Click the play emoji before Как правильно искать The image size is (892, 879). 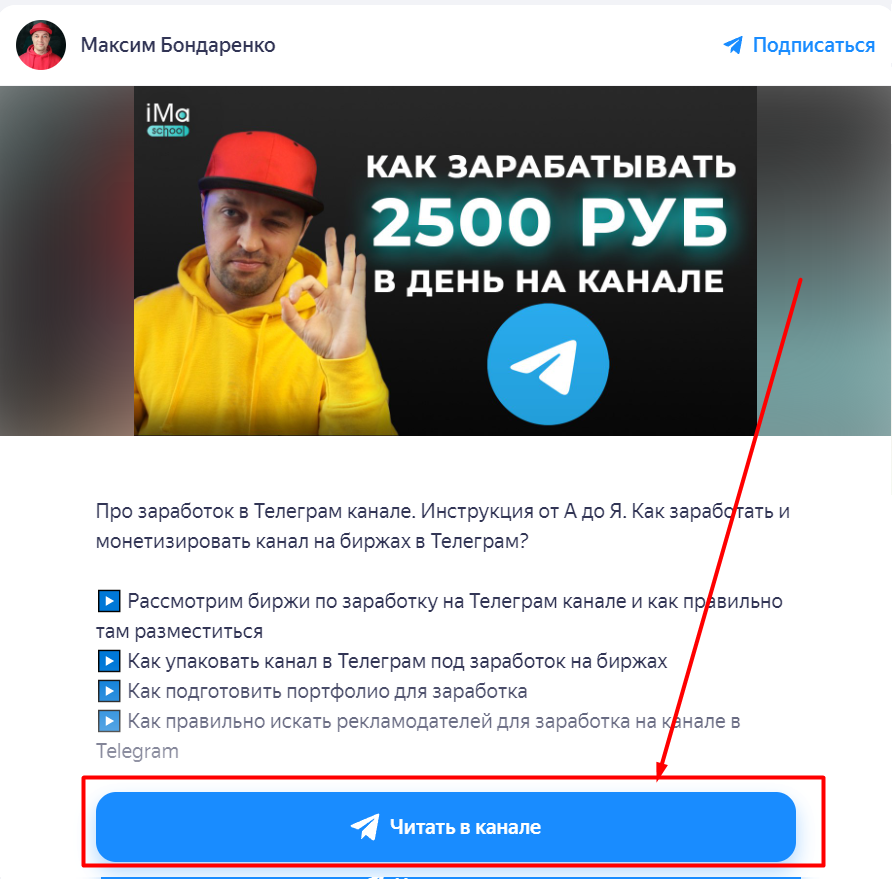(109, 721)
